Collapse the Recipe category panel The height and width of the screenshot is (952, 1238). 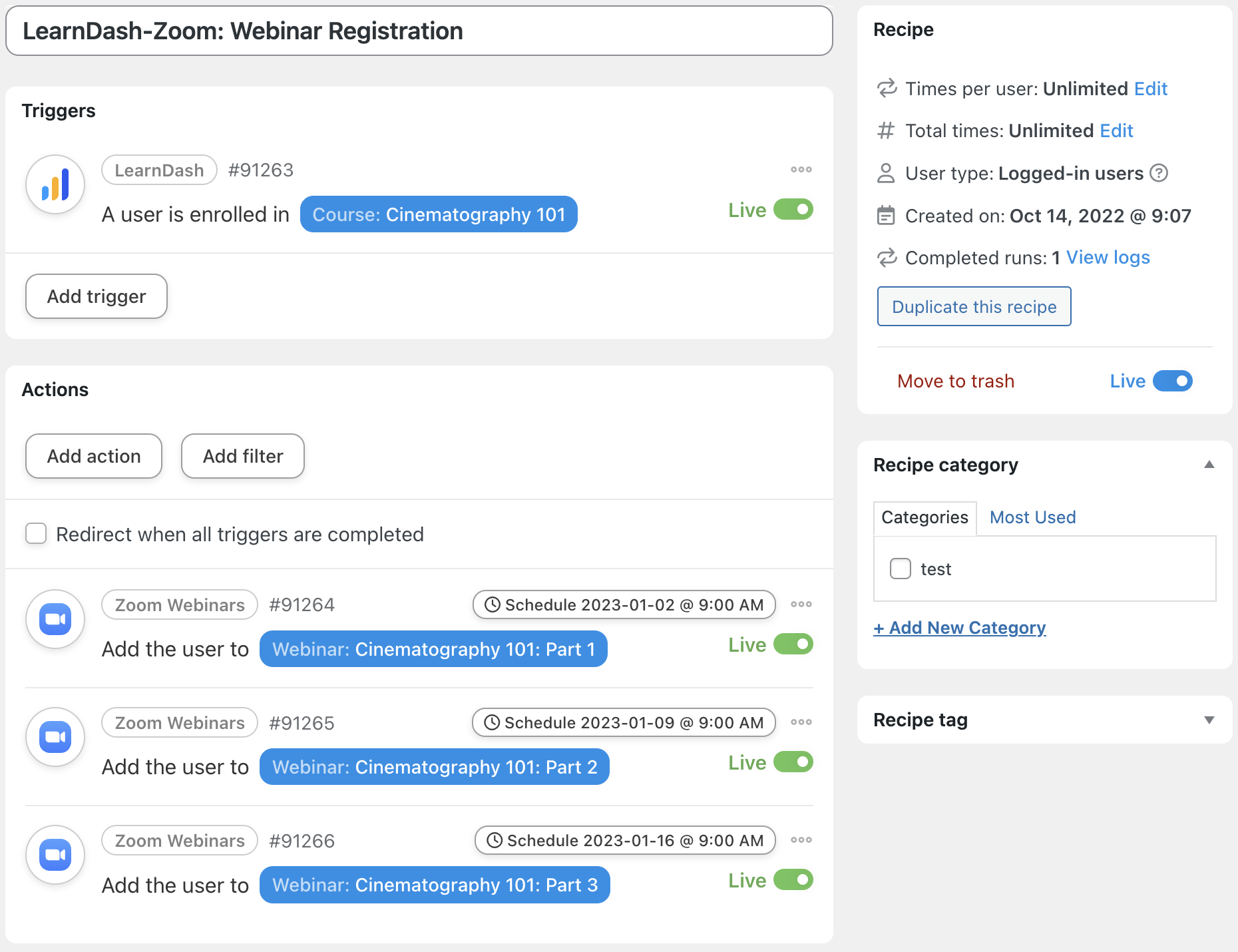point(1209,465)
